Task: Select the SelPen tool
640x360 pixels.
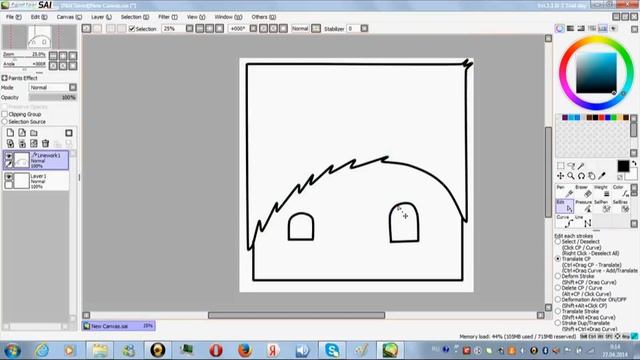Action: (x=602, y=206)
